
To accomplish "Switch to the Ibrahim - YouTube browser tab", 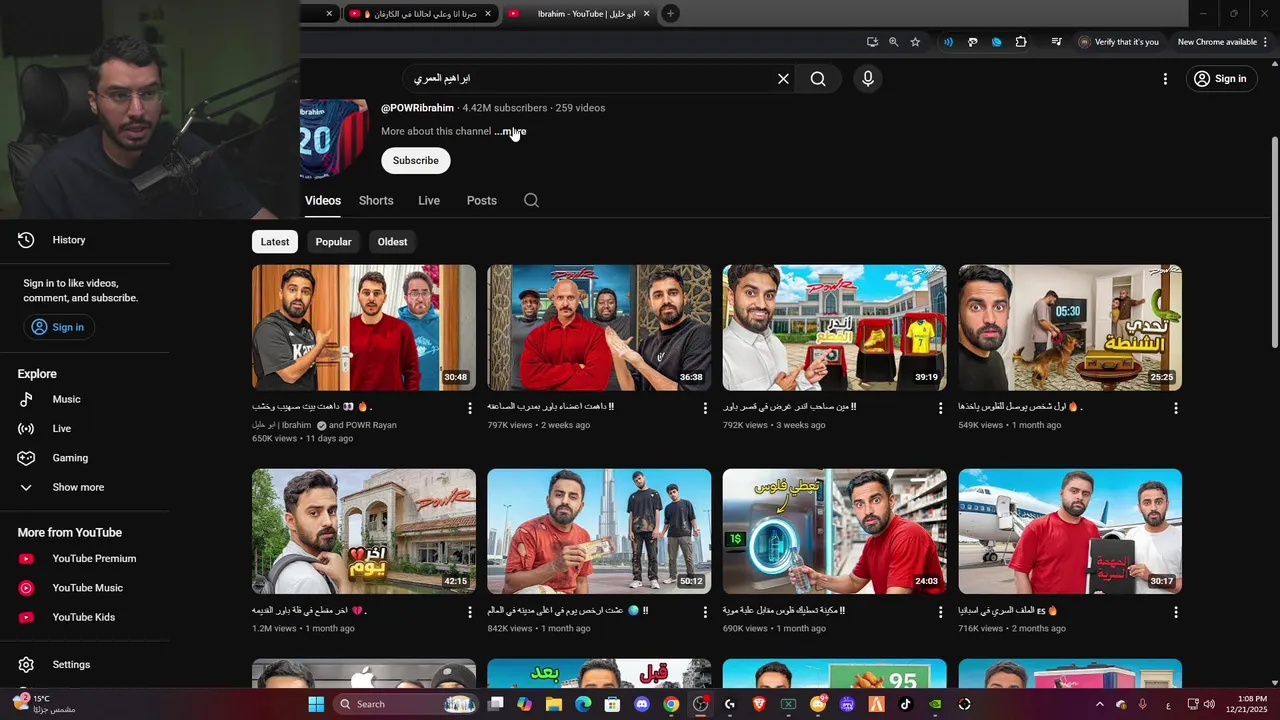I will click(x=578, y=13).
